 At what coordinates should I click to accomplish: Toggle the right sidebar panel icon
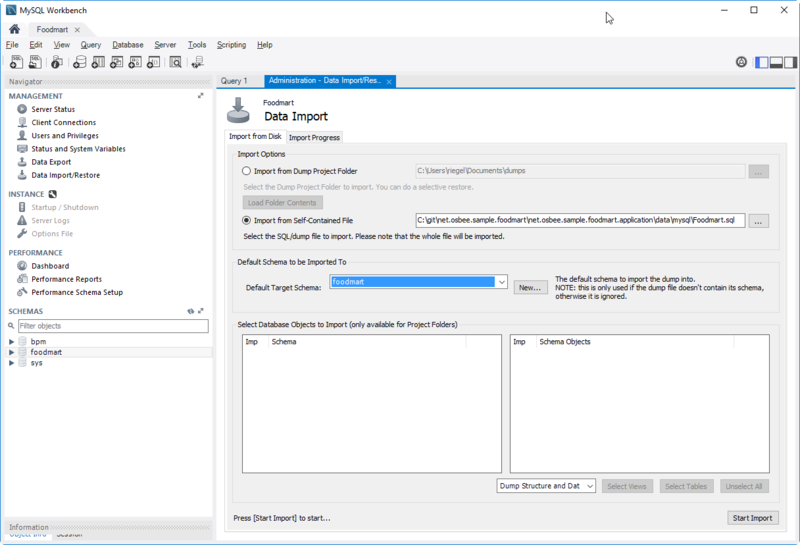point(790,62)
